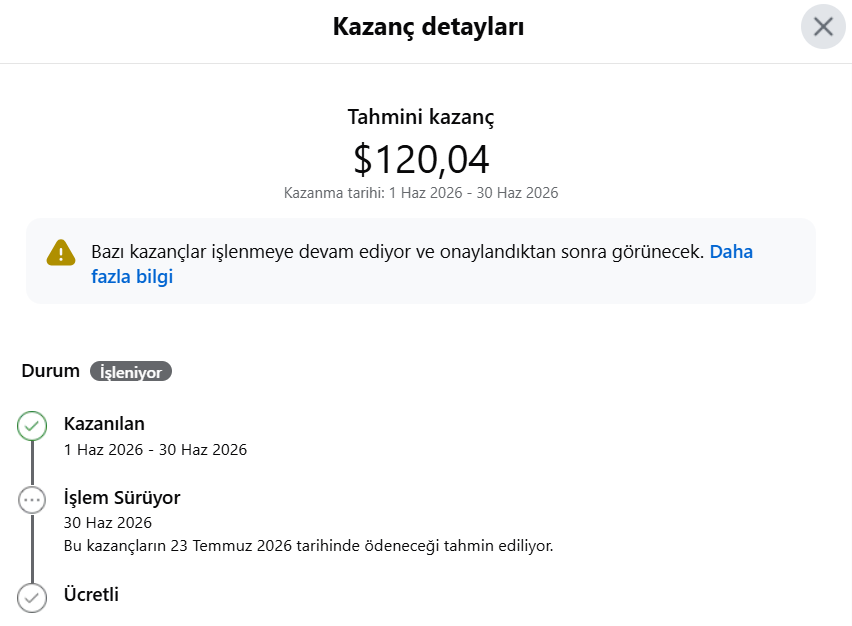Select the İşleniyor status badge
Image resolution: width=852 pixels, height=626 pixels.
pos(131,372)
